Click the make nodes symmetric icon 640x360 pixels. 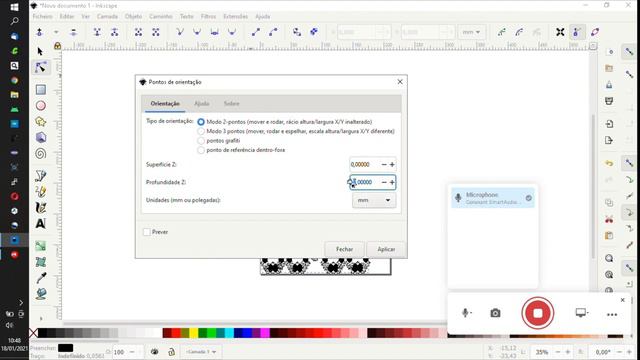(x=215, y=32)
